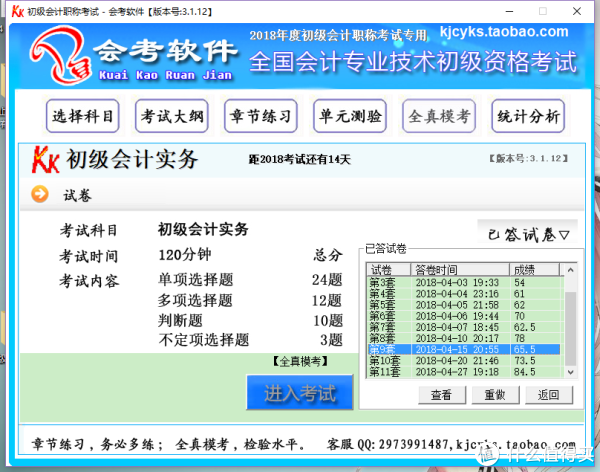
Task: Click the score 84.5 cell
Action: (525, 372)
